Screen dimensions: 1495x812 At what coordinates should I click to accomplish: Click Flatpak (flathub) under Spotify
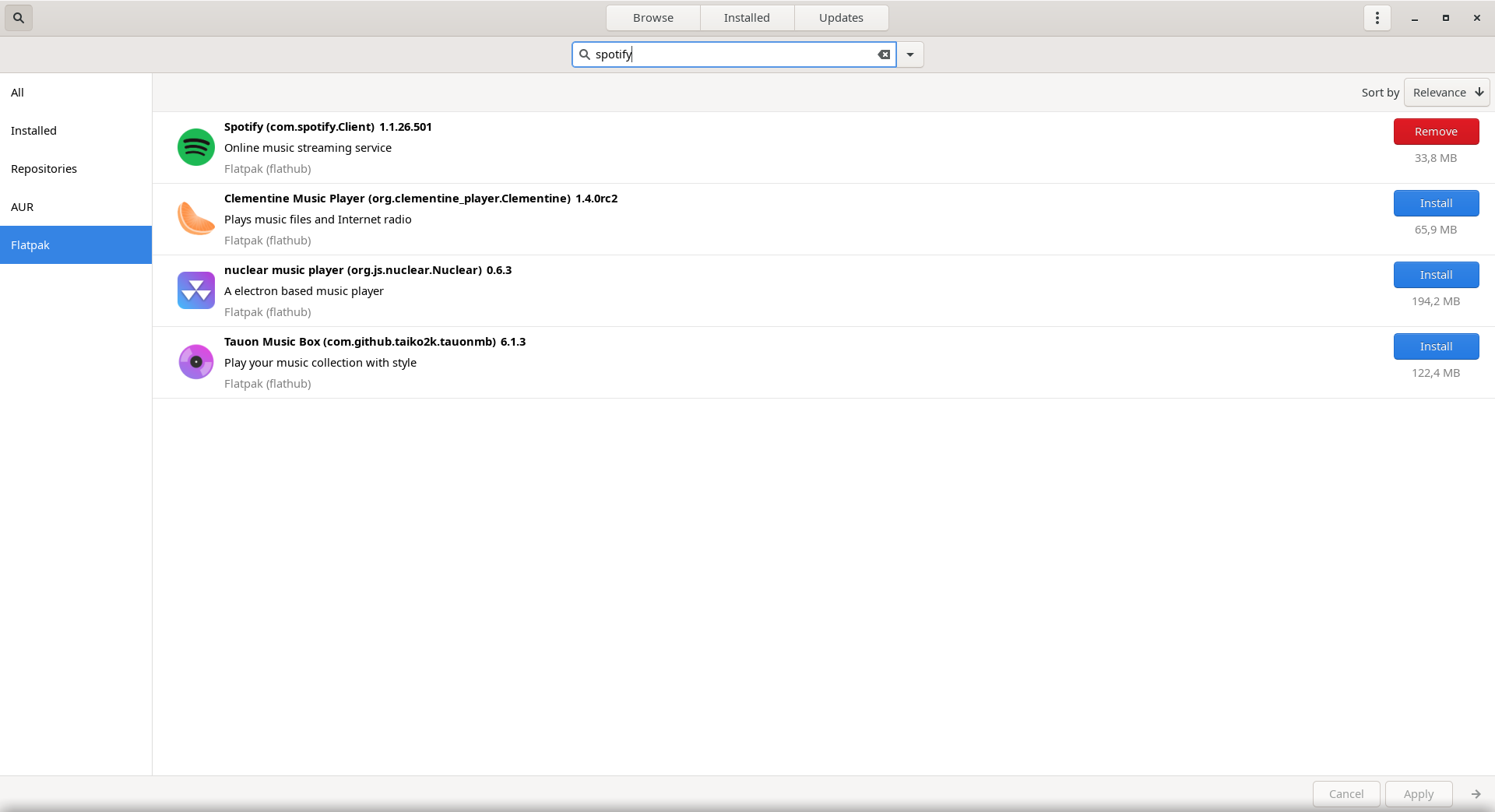pyautogui.click(x=268, y=169)
